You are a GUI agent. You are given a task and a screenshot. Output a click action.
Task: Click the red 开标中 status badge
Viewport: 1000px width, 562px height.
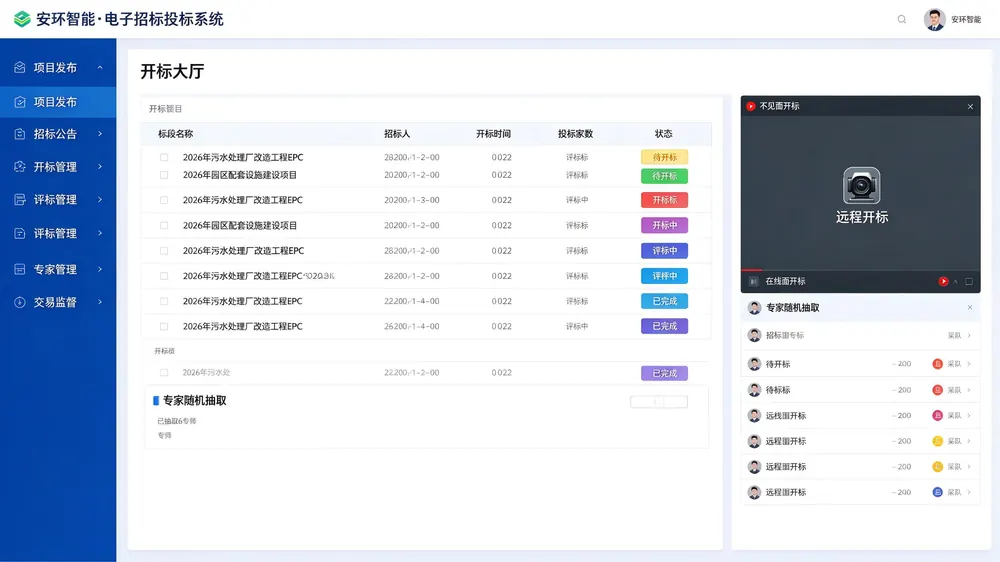[664, 200]
